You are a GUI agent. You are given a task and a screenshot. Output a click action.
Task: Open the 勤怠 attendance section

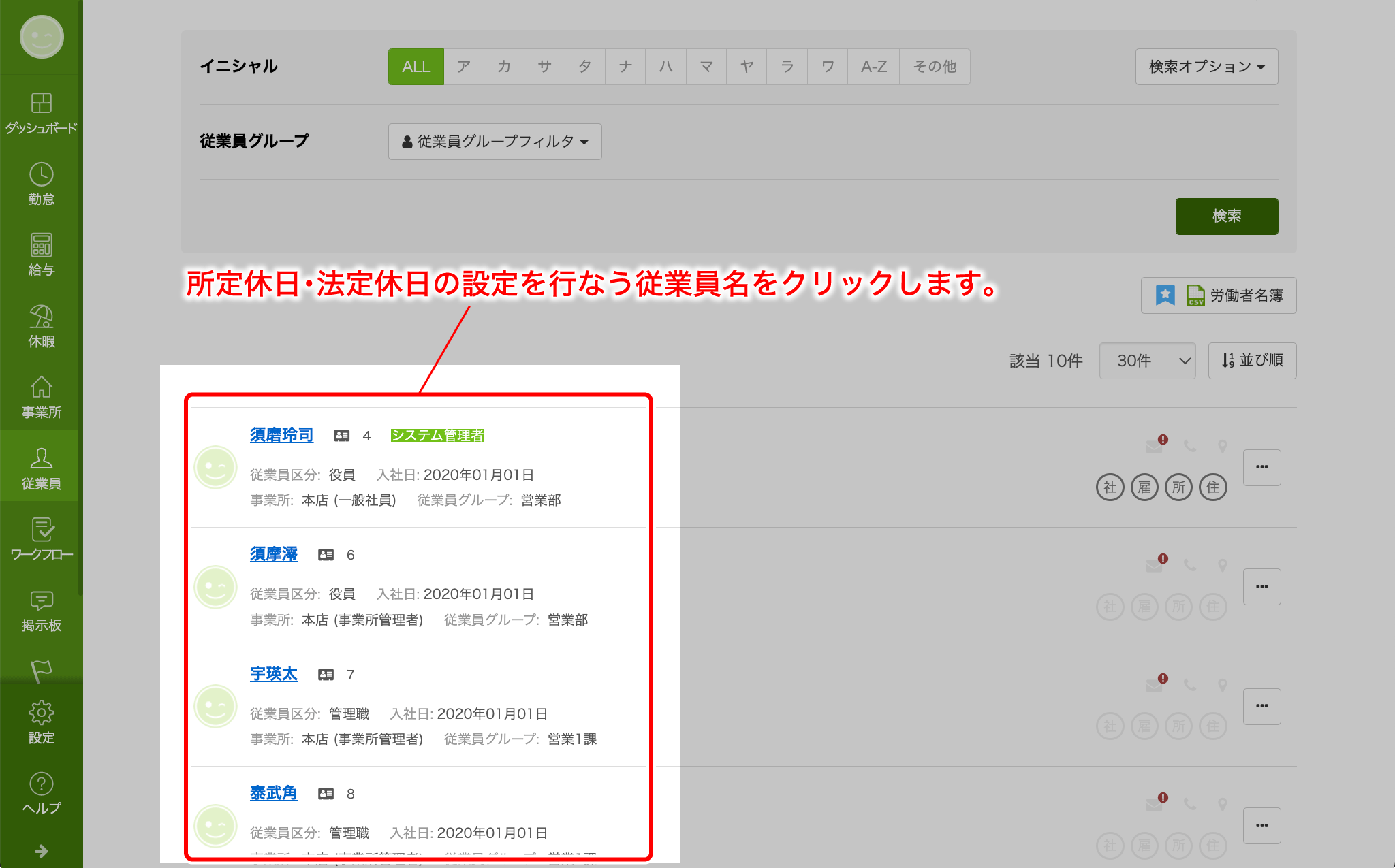41,184
